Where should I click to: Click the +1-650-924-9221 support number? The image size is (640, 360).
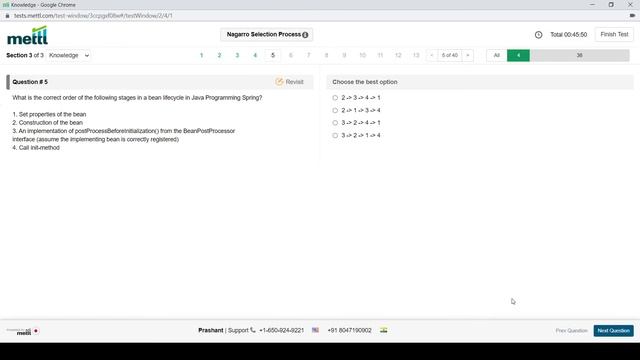coord(281,330)
